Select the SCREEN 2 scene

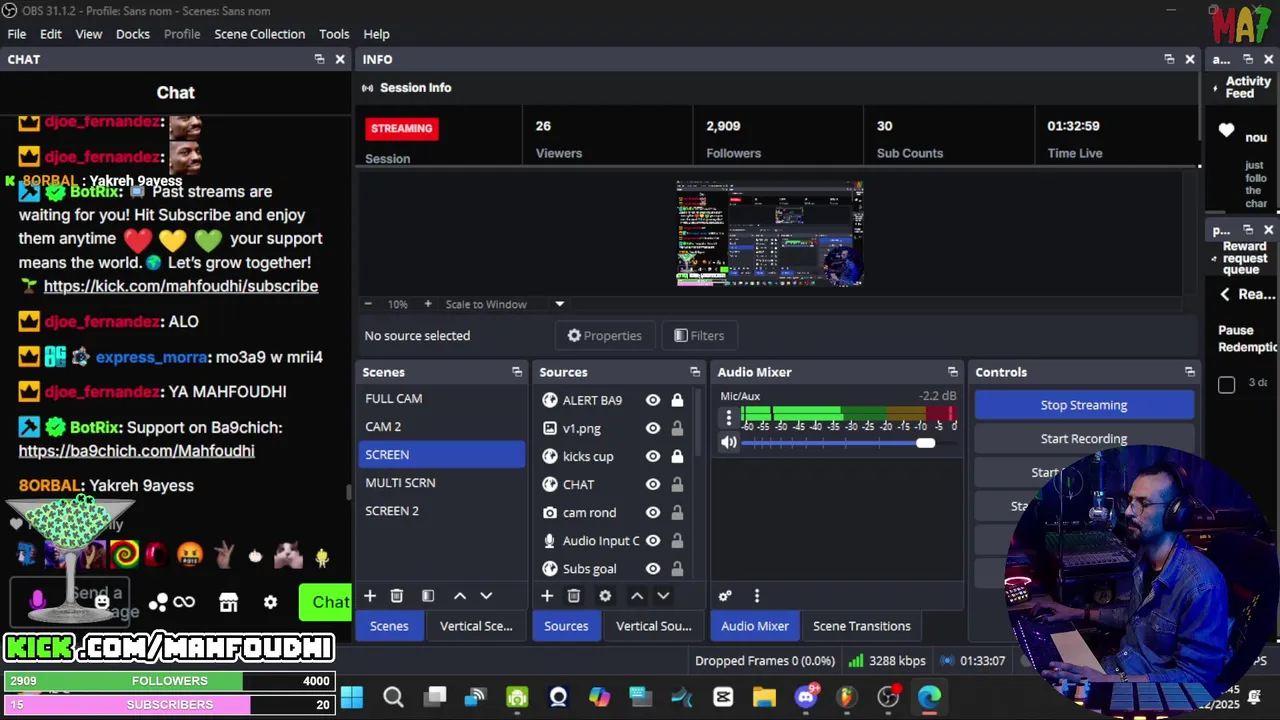pos(441,511)
